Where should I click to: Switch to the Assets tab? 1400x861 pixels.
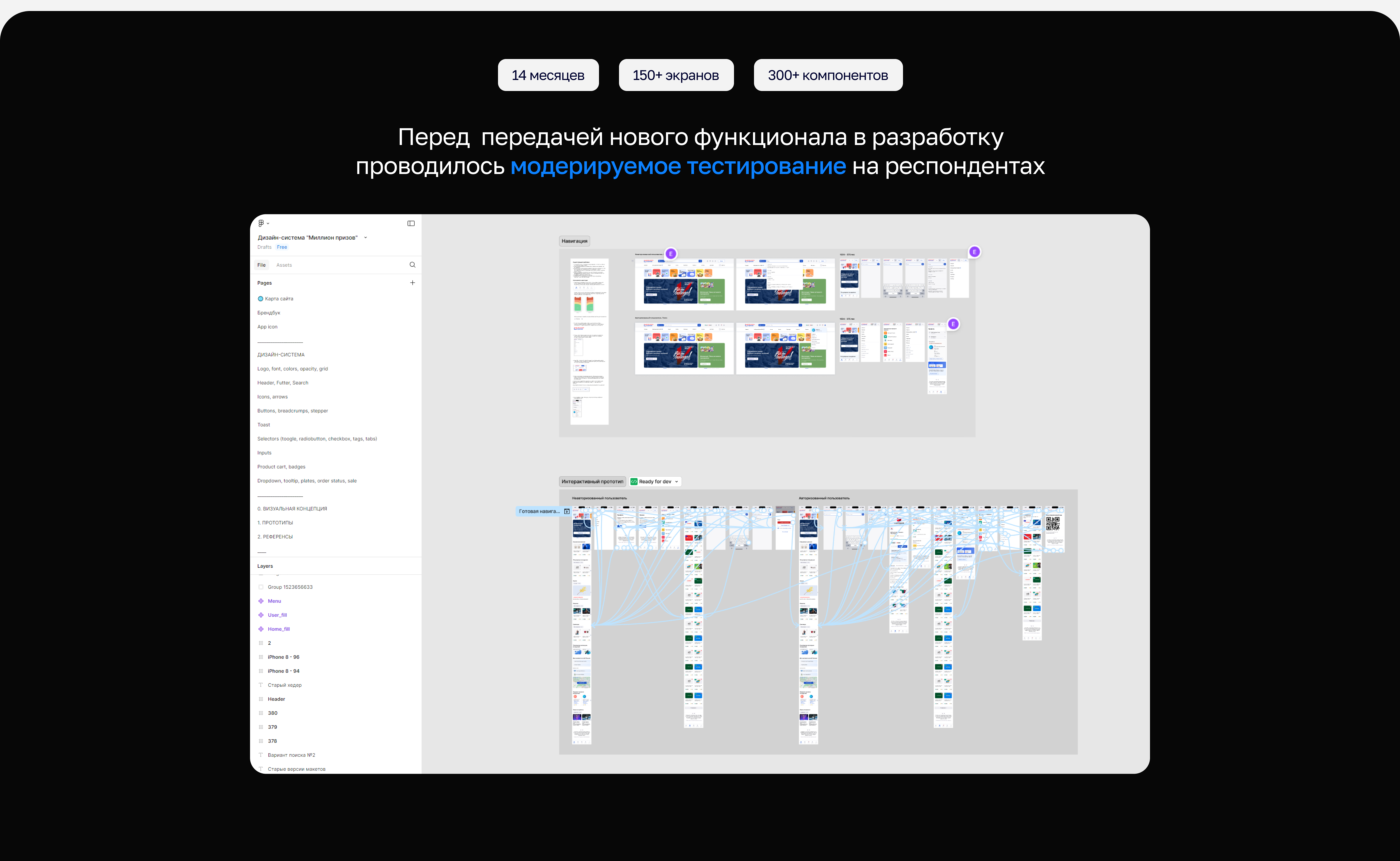(284, 265)
